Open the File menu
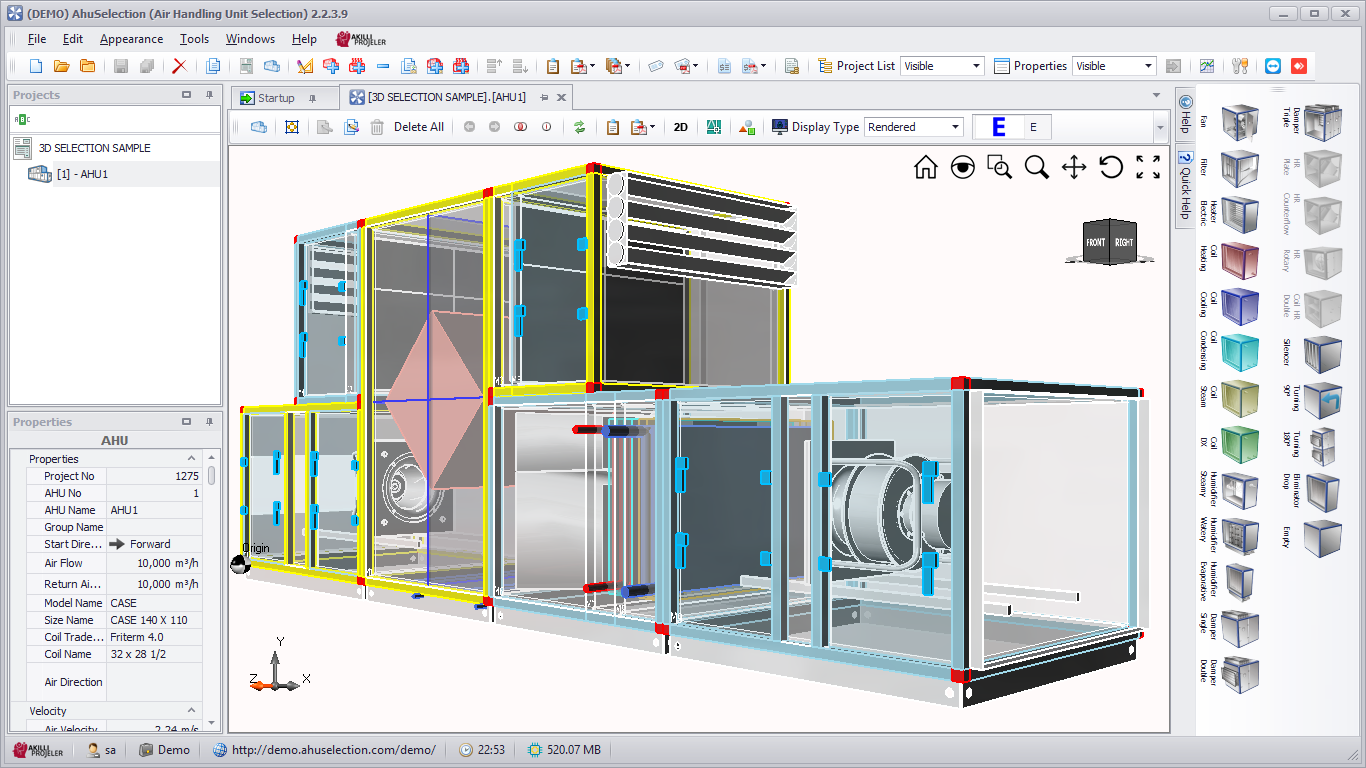Screen dimensions: 1366x768 37,39
